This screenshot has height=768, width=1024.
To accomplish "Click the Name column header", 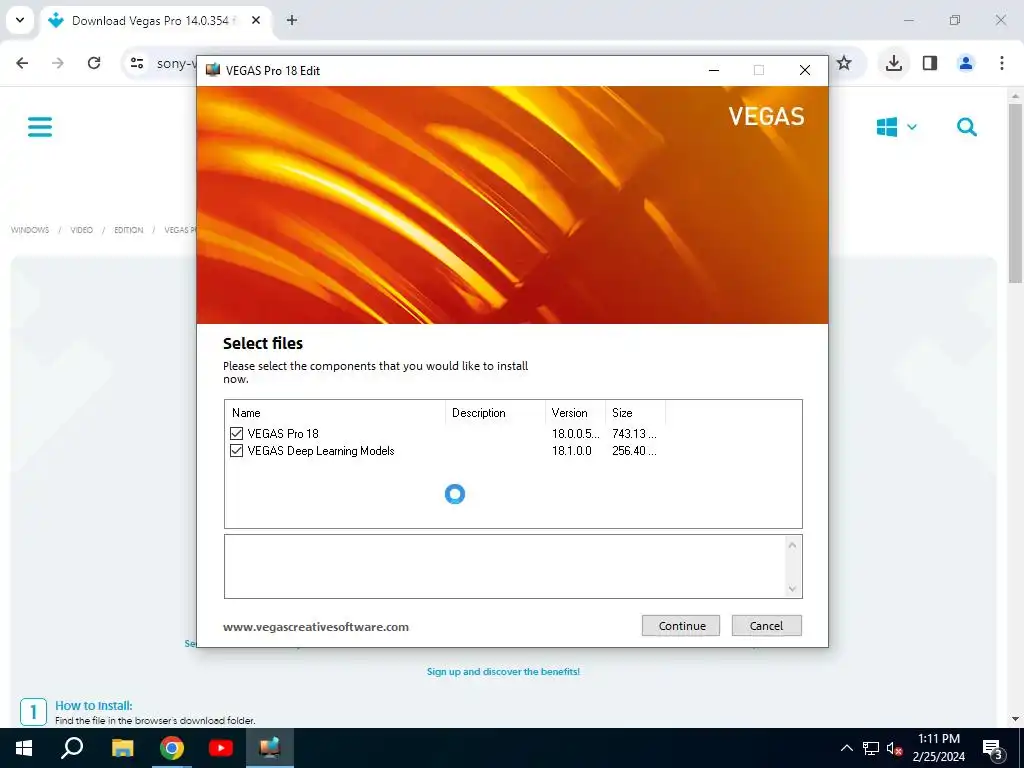I will (x=336, y=413).
